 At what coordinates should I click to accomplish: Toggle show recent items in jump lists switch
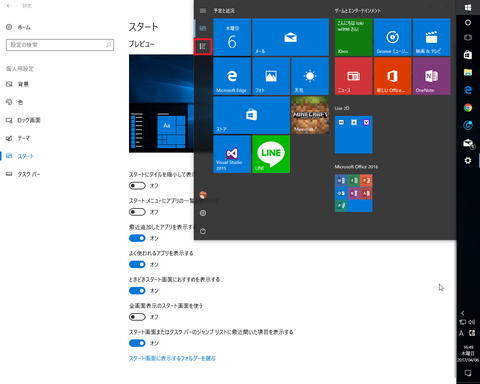pos(137,343)
